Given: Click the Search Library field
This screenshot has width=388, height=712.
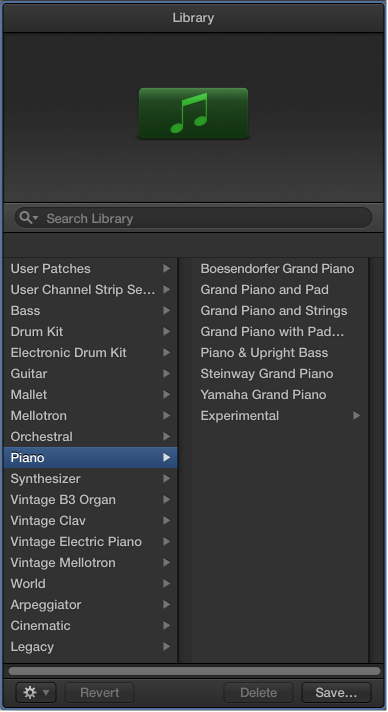Looking at the screenshot, I should (193, 218).
